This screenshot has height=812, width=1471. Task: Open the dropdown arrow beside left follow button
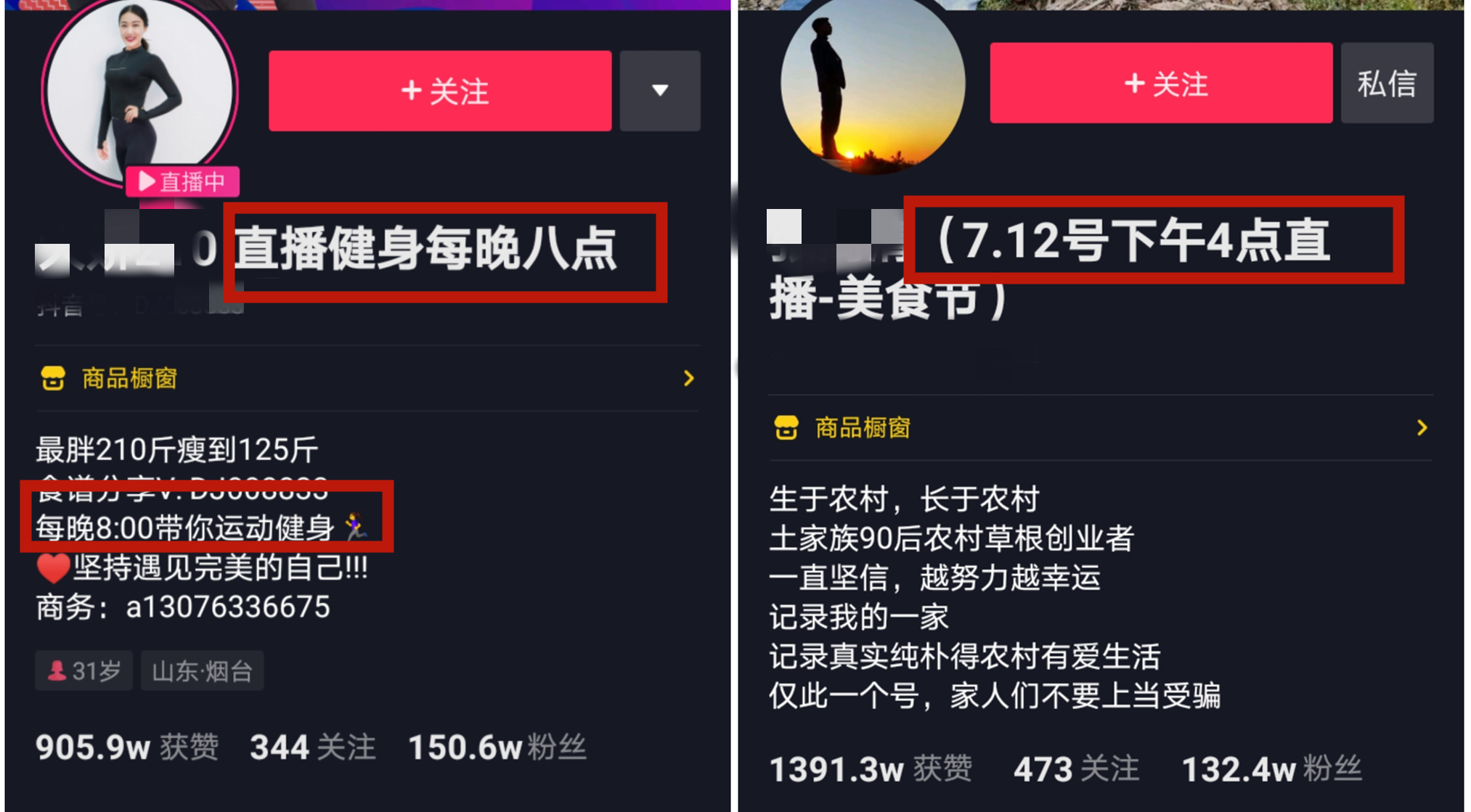coord(660,91)
